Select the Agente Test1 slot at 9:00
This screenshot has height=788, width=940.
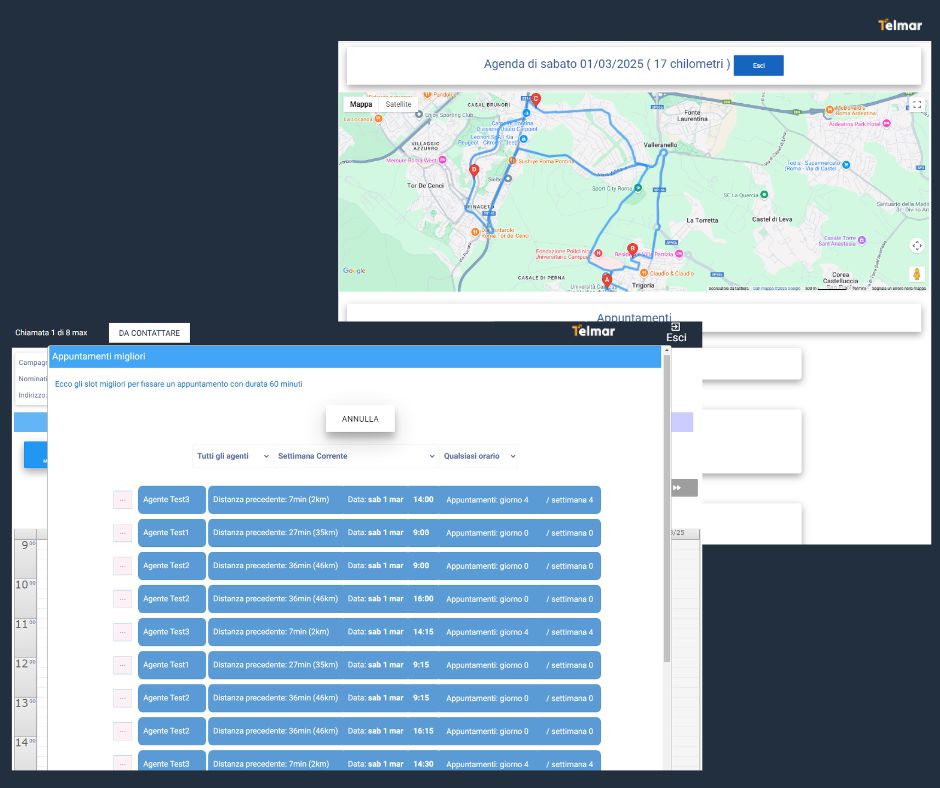[404, 533]
